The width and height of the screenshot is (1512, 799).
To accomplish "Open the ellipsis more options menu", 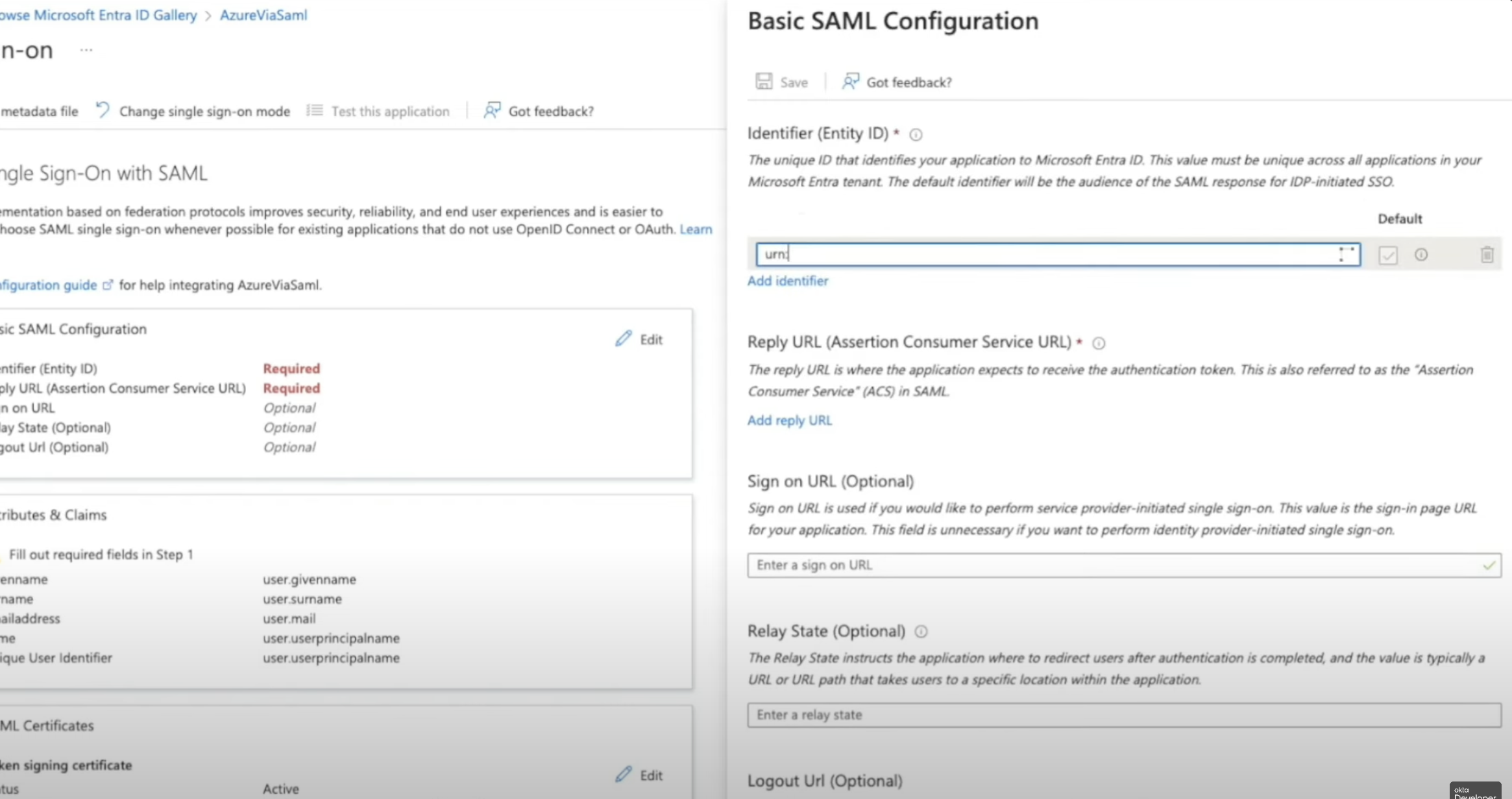I will (86, 50).
